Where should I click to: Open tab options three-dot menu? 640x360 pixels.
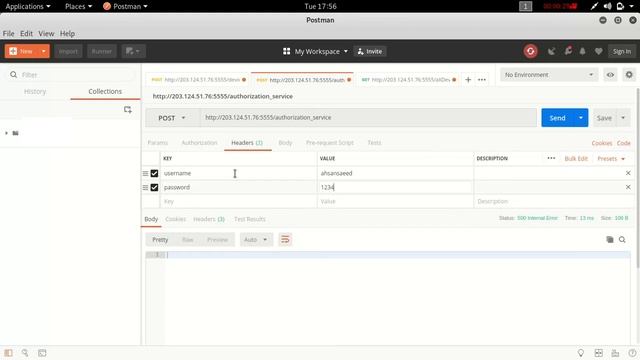click(x=482, y=80)
